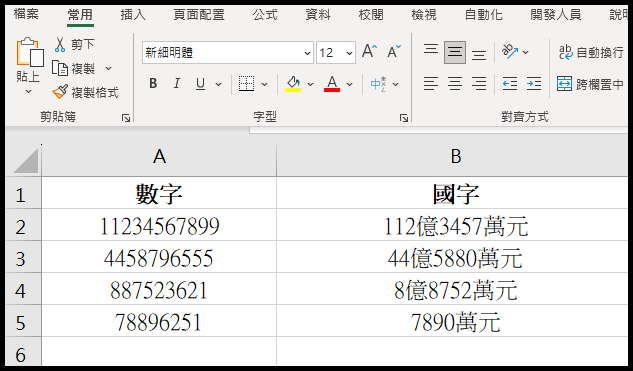This screenshot has width=633, height=371.
Task: Toggle Bold formatting
Action: pos(153,84)
